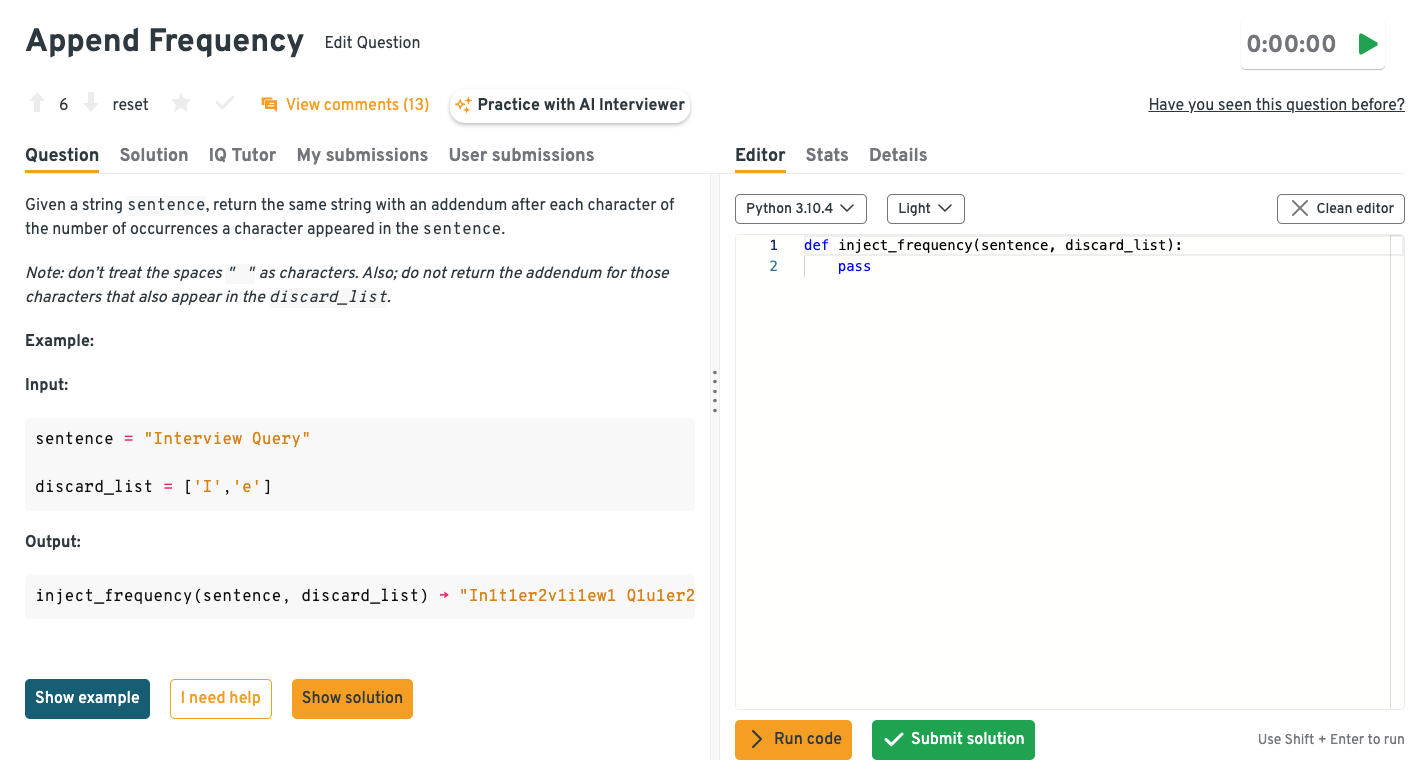Open the Have you seen this question before link
1425x778 pixels.
click(x=1276, y=104)
